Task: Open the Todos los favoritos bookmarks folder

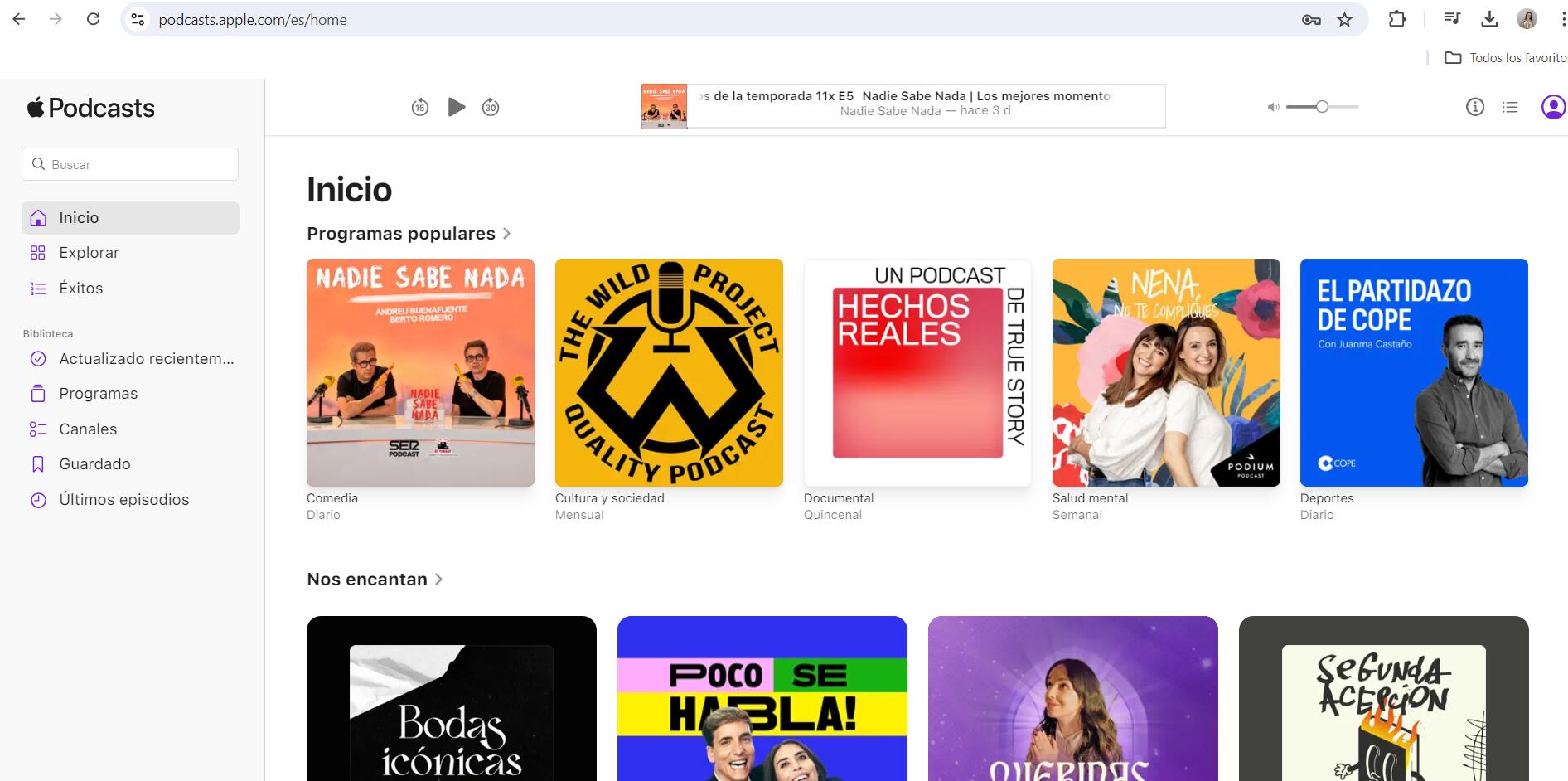Action: (1506, 58)
